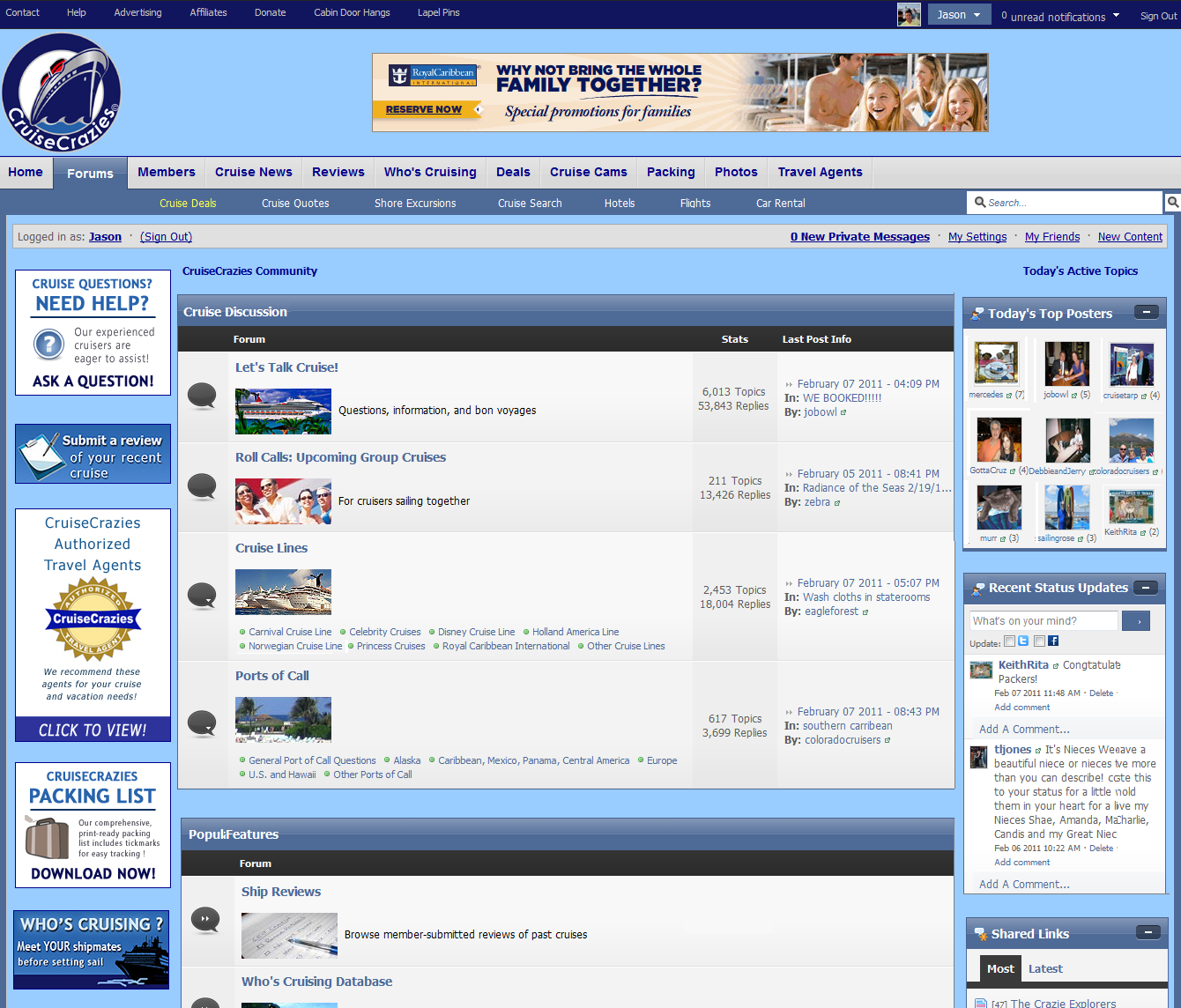Click profile-card icon beside KeithRita status

point(1056,666)
